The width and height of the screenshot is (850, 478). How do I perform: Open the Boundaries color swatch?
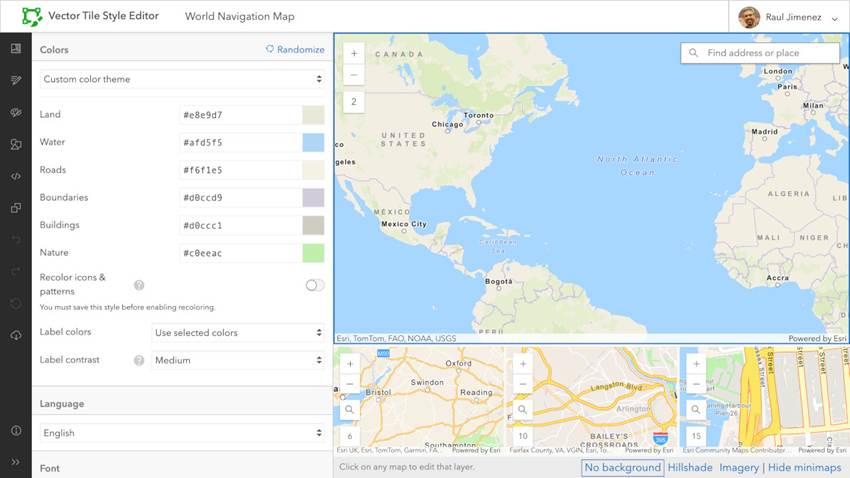tap(313, 198)
